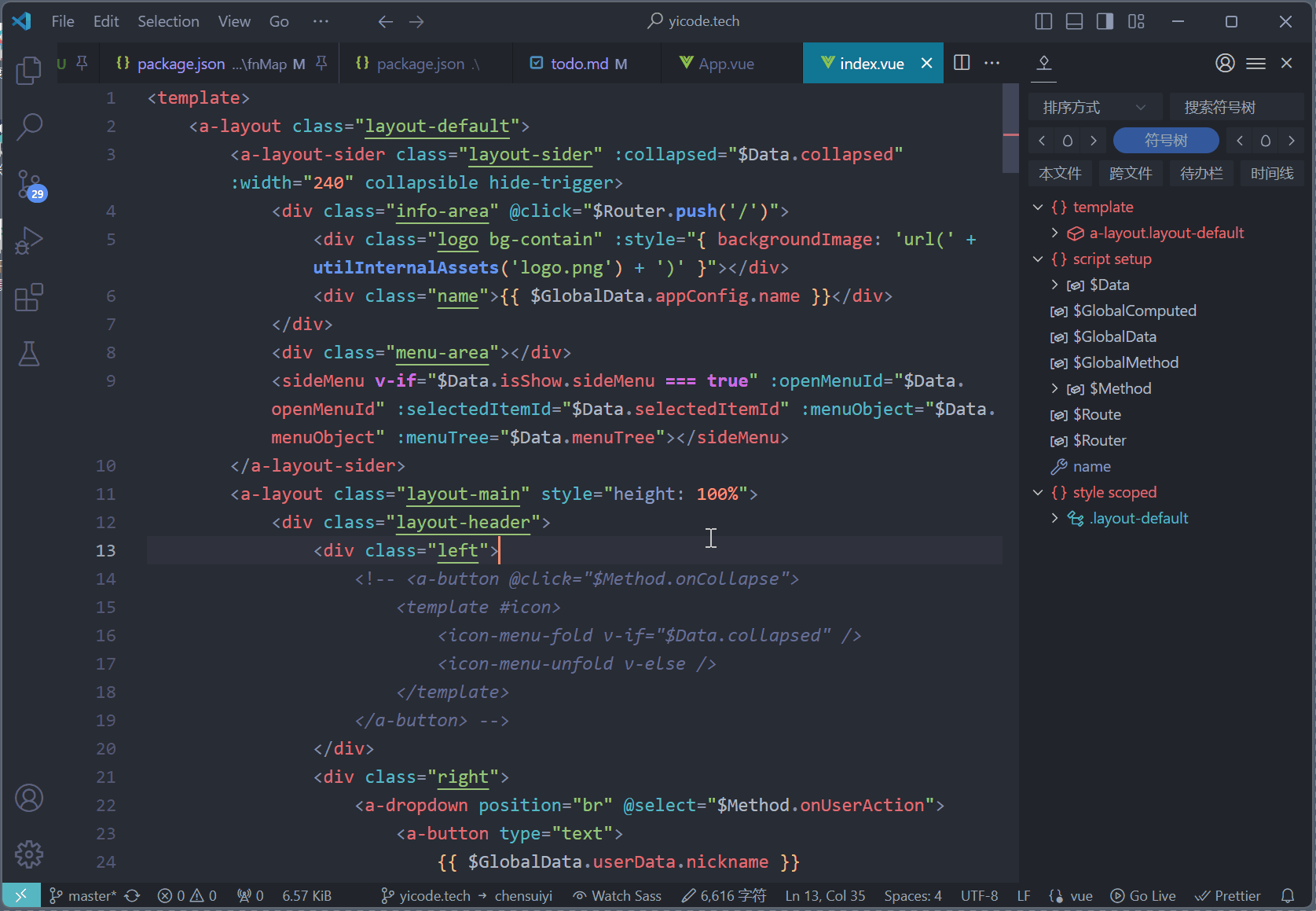Open the 排序方式 dropdown

click(x=1094, y=108)
